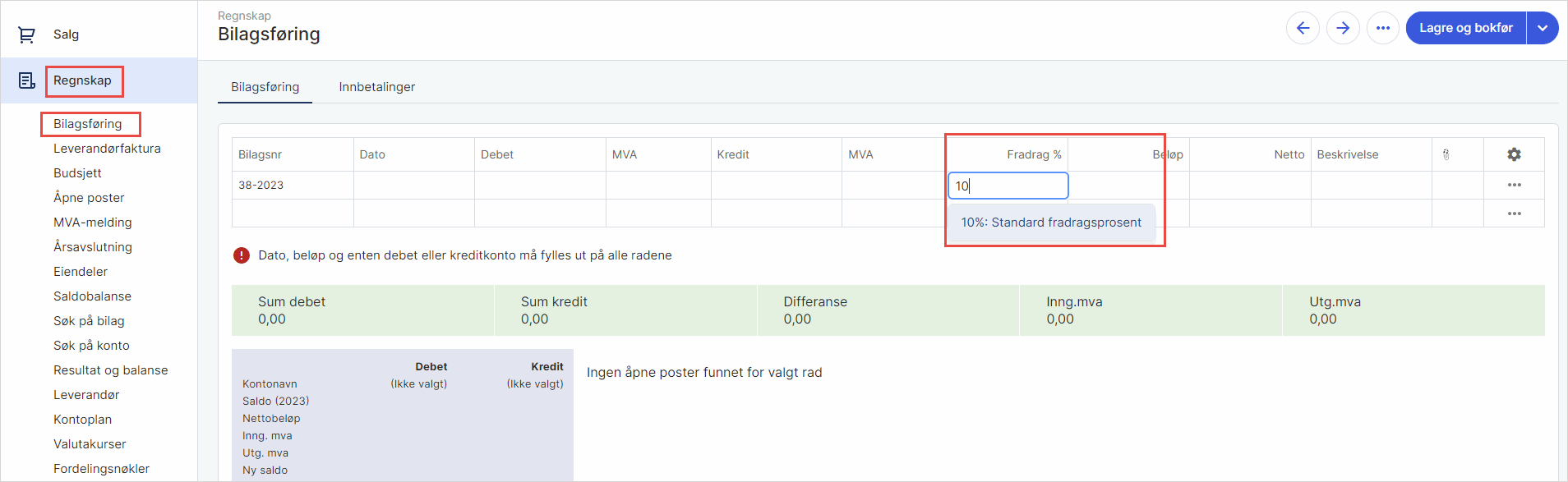Select the Bilagsføring tab
Screen dimensions: 1568x482
[265, 87]
